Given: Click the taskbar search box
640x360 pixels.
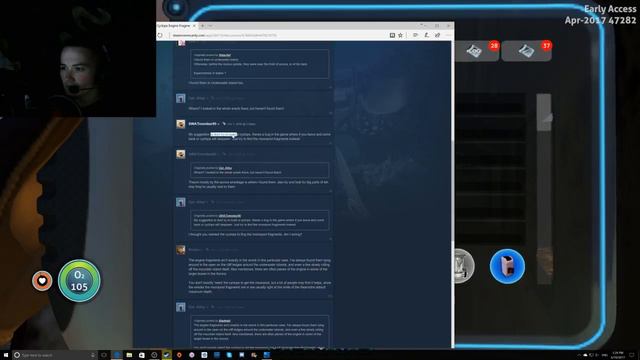Looking at the screenshot, I should click(55, 355).
